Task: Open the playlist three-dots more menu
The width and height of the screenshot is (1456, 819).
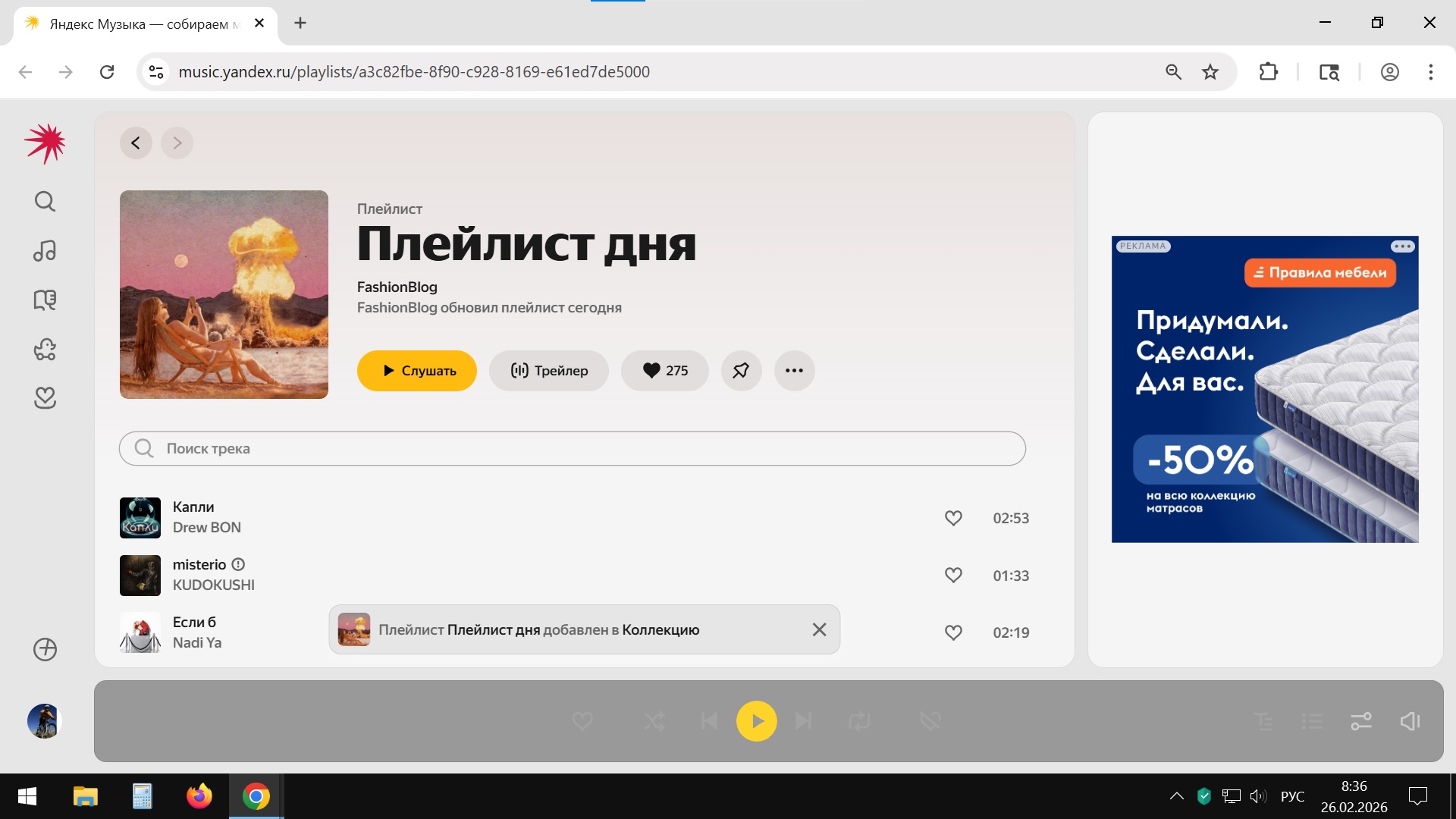Action: 794,371
